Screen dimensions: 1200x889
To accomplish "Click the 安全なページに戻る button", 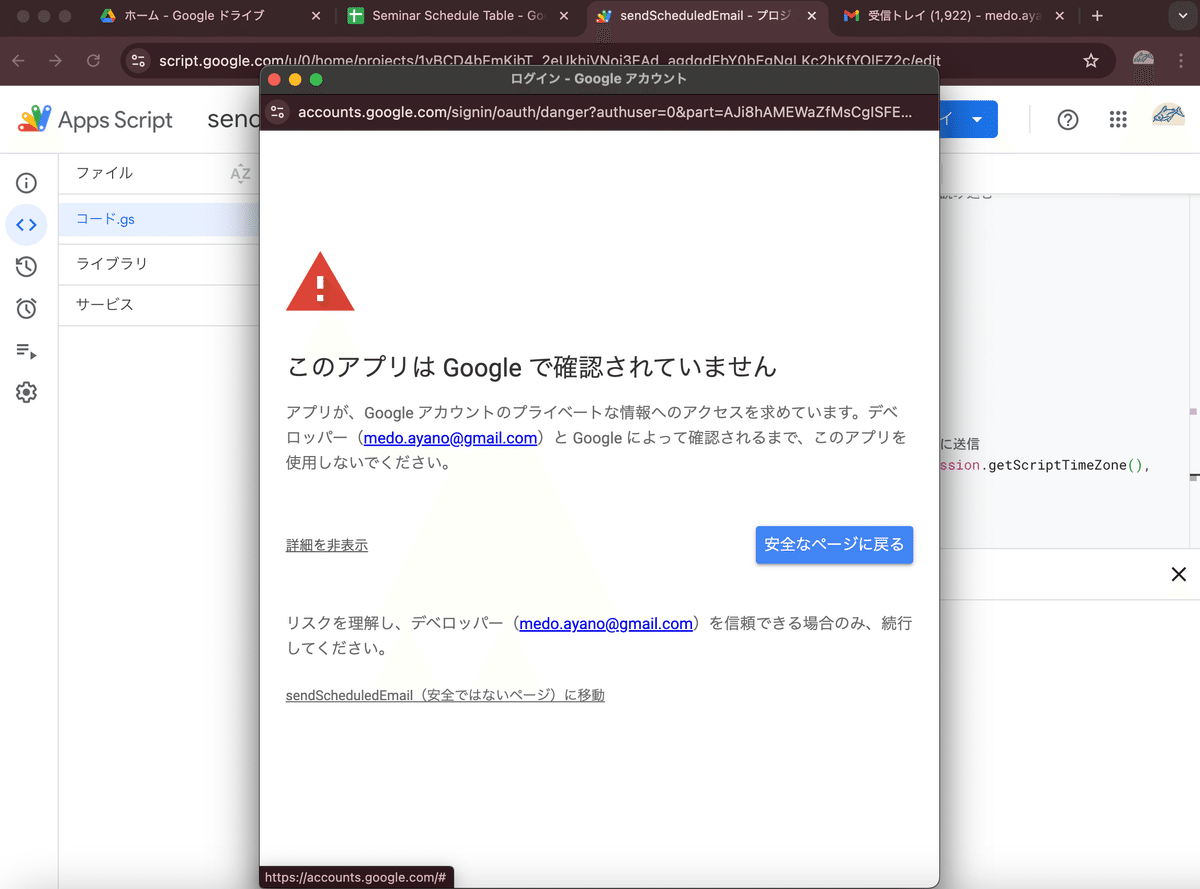I will click(834, 545).
